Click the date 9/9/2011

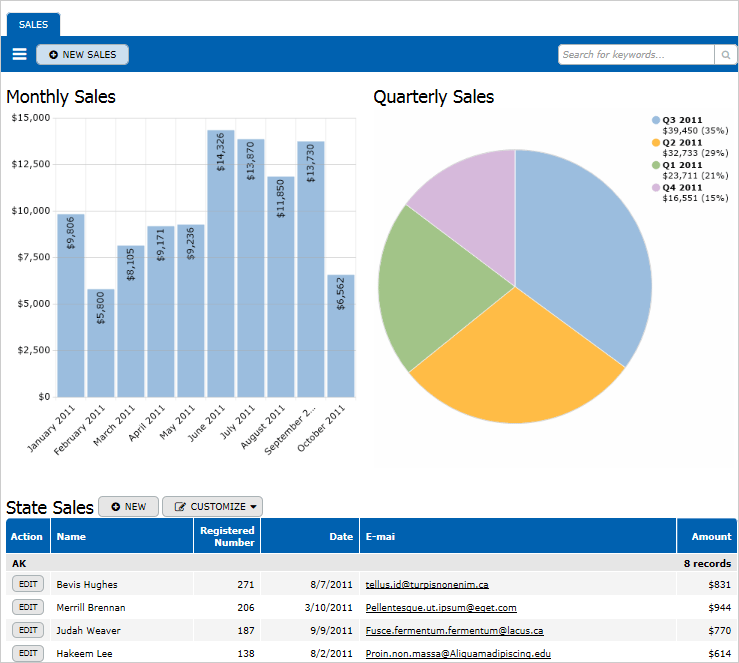point(331,630)
